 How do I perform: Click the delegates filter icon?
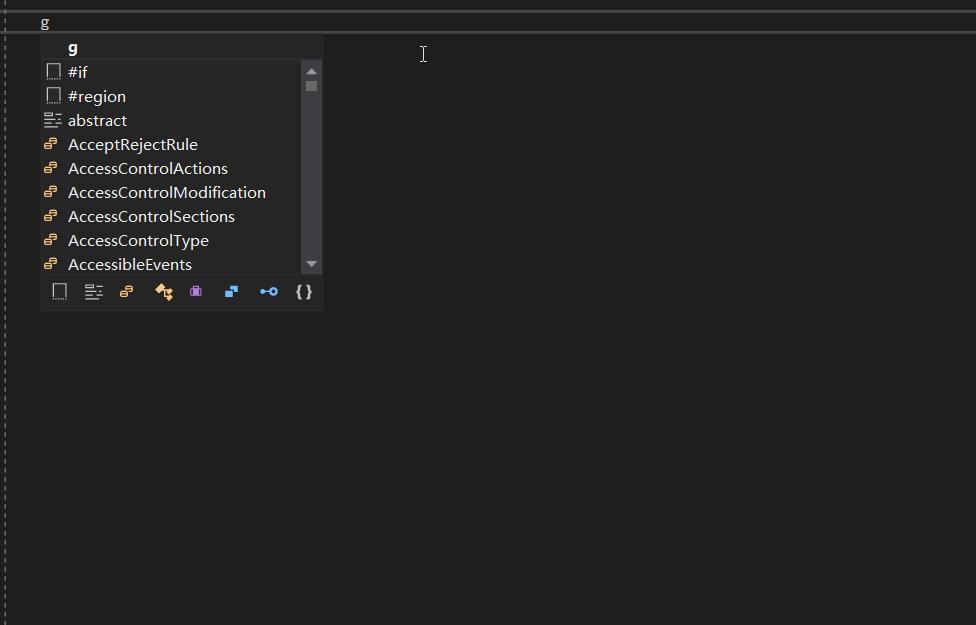click(x=268, y=291)
